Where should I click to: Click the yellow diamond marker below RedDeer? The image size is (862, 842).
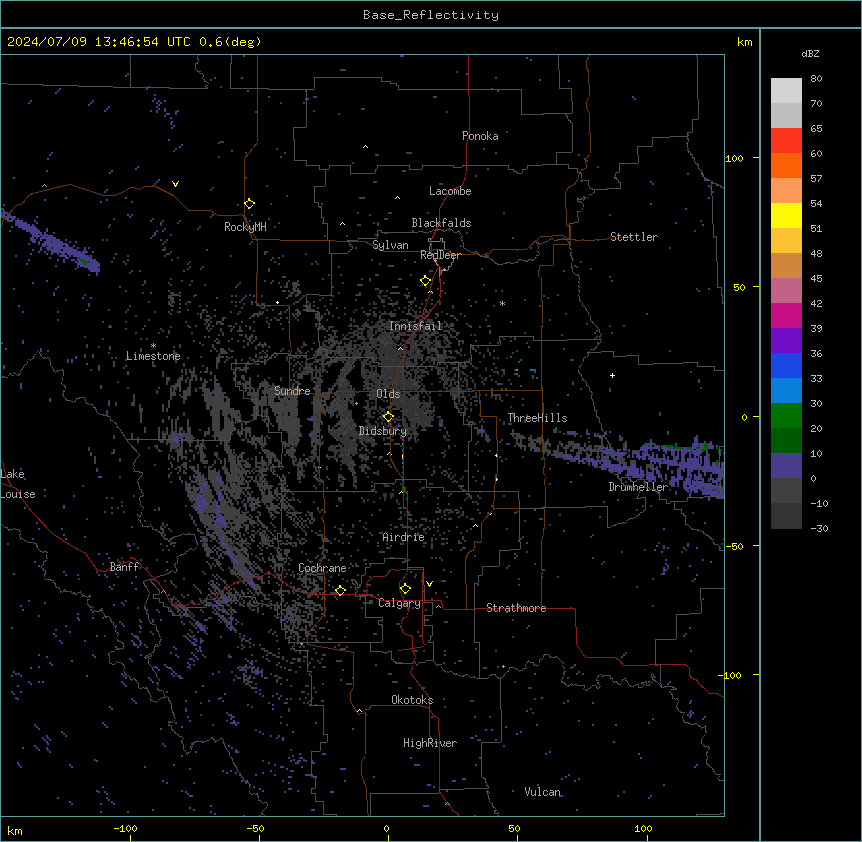[426, 281]
